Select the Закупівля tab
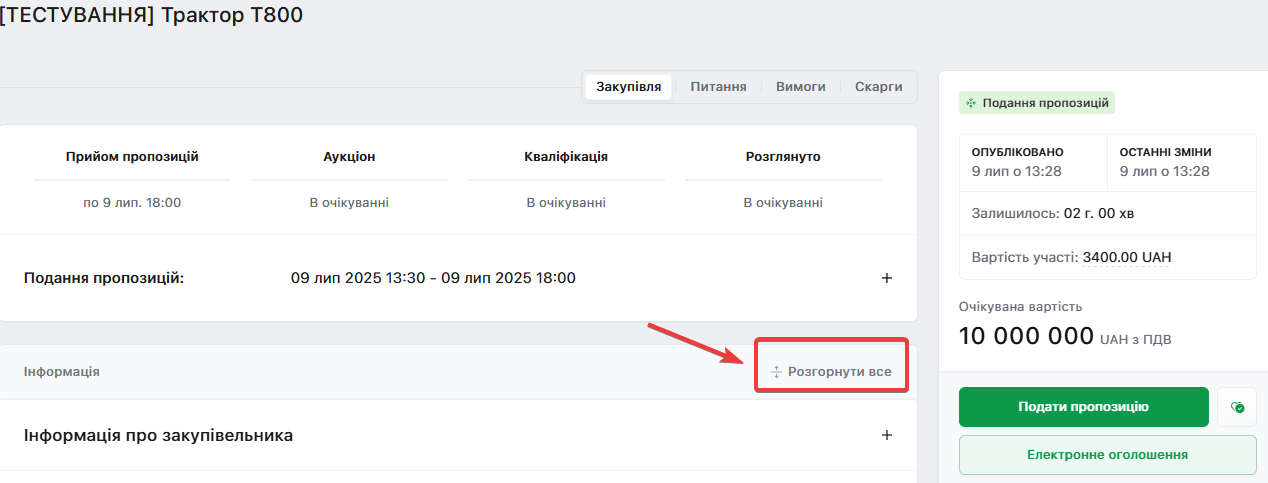The image size is (1268, 483). click(x=628, y=87)
